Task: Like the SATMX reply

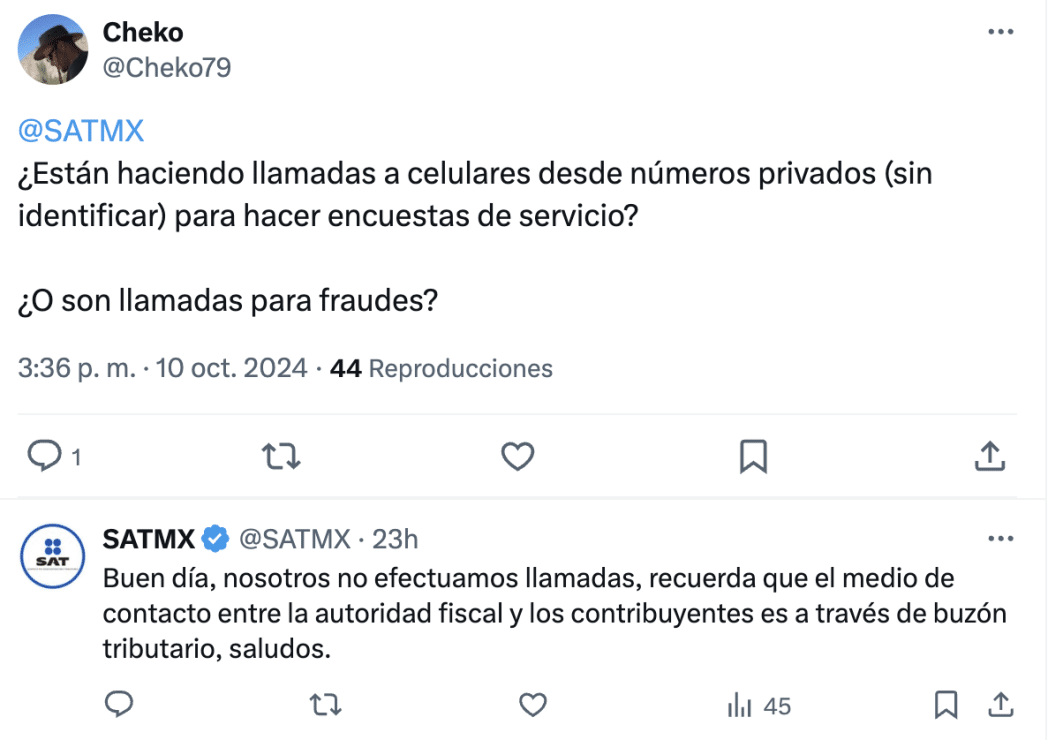Action: click(533, 706)
